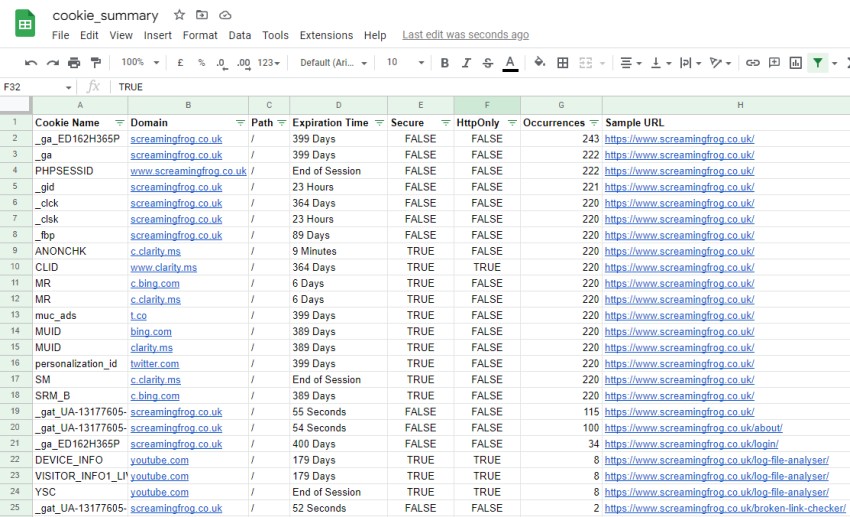Open the broken-link-checker sample URL
Screen dimensions: 850x517
(725, 508)
